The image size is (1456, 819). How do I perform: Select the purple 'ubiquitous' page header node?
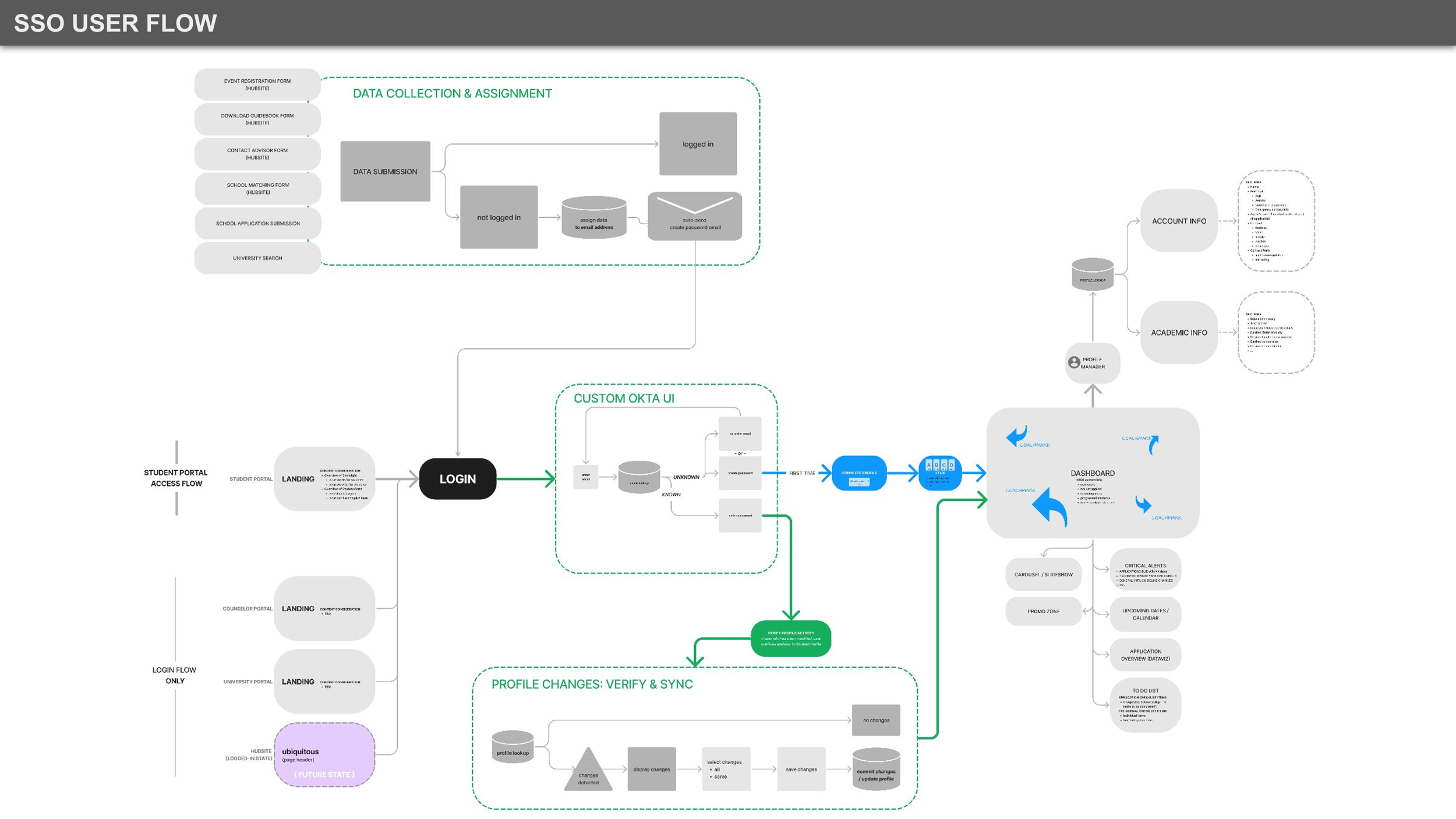(x=324, y=755)
